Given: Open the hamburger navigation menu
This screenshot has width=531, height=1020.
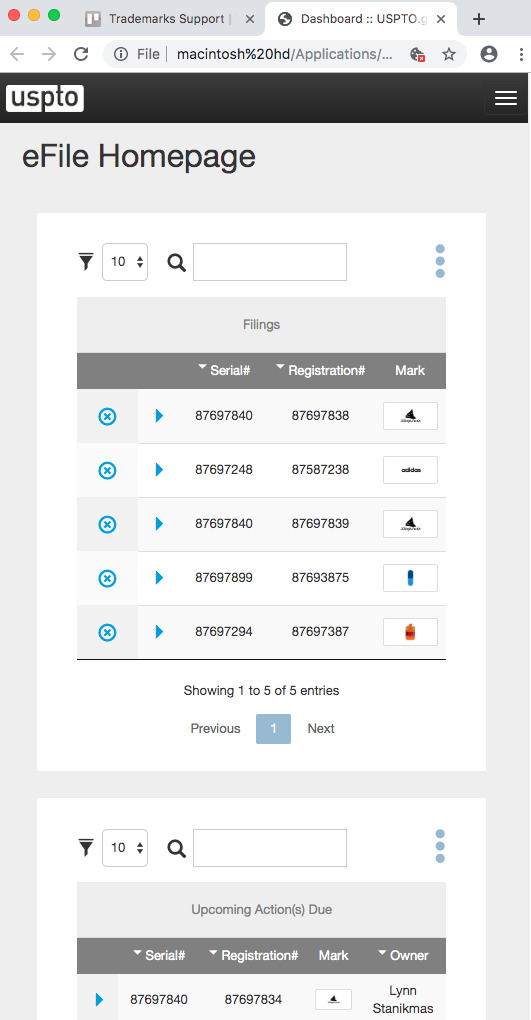Looking at the screenshot, I should point(506,98).
